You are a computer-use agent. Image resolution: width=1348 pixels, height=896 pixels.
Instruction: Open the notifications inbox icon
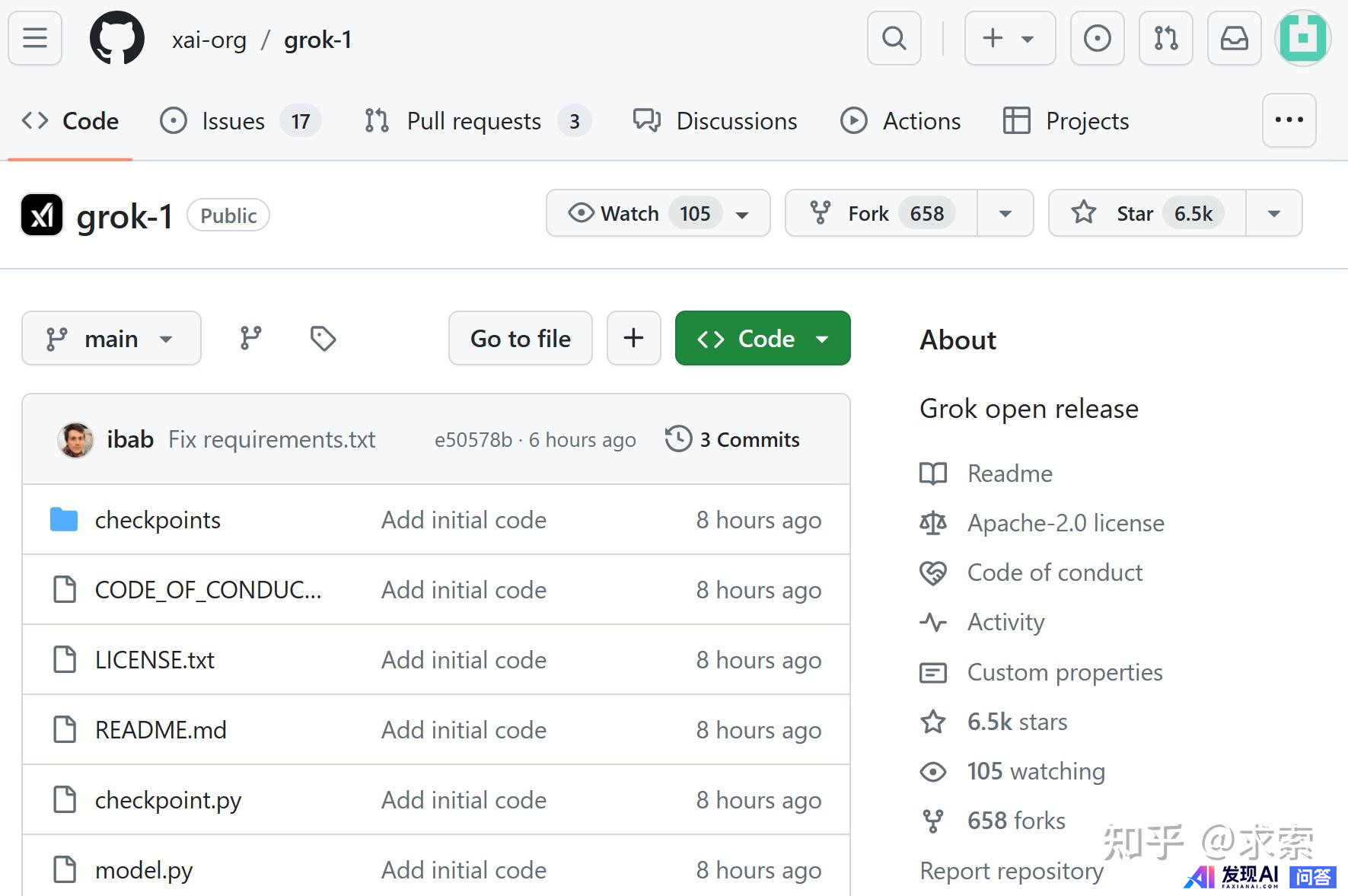(1235, 38)
